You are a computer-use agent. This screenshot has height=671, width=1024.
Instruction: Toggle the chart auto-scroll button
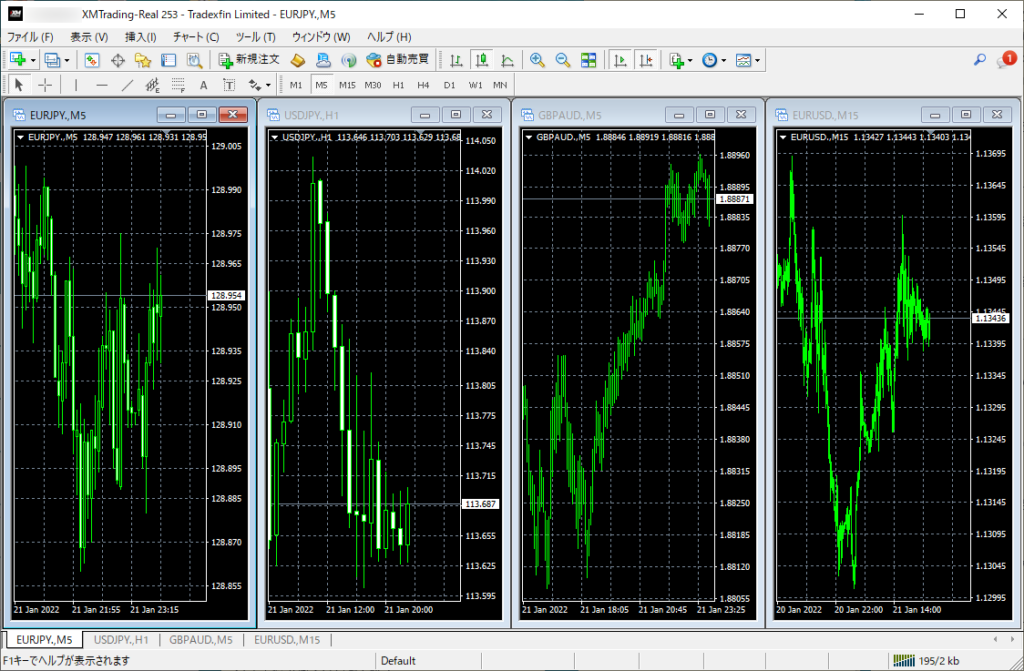tap(620, 60)
